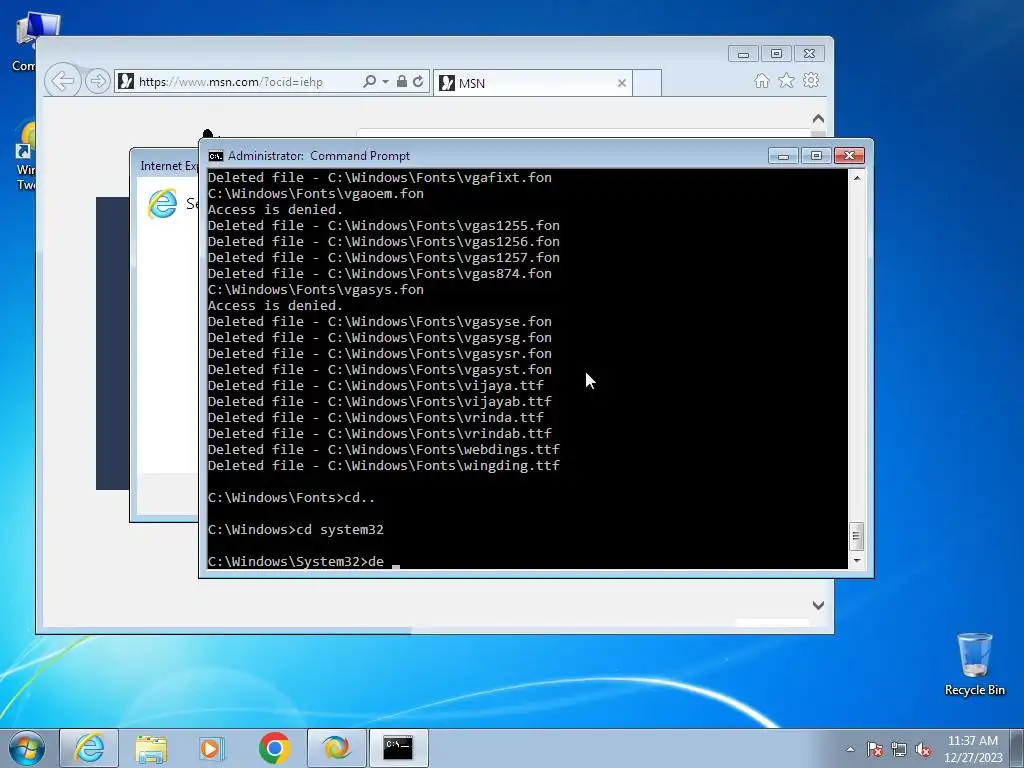This screenshot has width=1024, height=768.
Task: Open network status tray icon
Action: [x=899, y=749]
